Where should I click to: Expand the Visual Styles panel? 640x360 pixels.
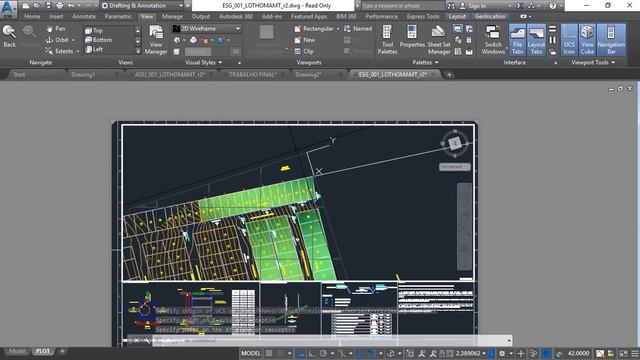click(204, 62)
